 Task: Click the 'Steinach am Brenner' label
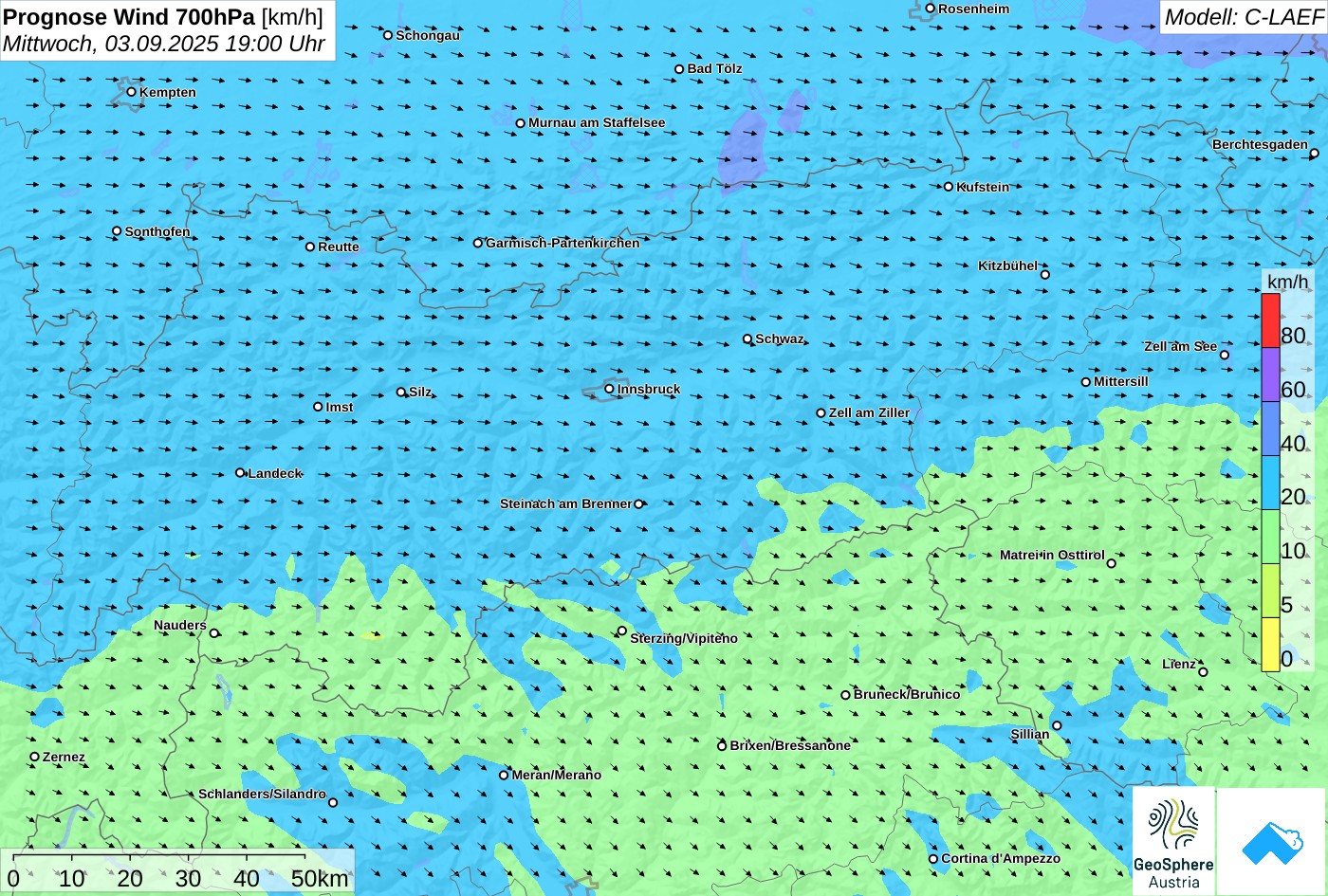565,503
